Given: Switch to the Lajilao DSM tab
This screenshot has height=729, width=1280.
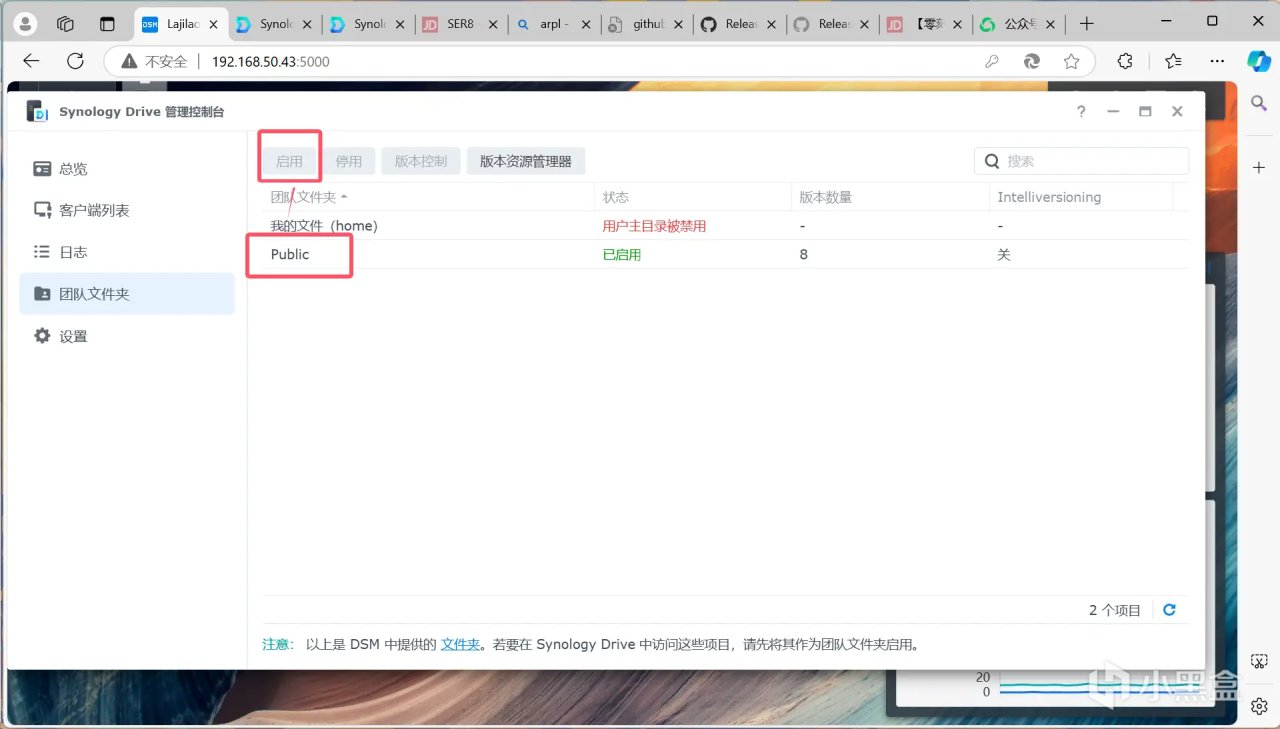Looking at the screenshot, I should 179,24.
